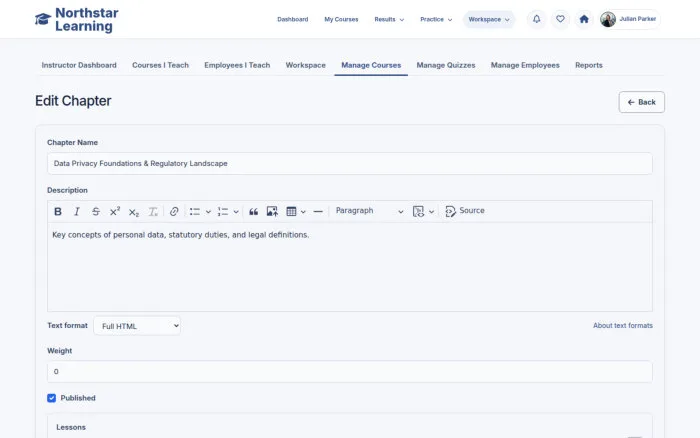Apply italic formatting in the editor
Screen dimensions: 700x438
(x=77, y=211)
